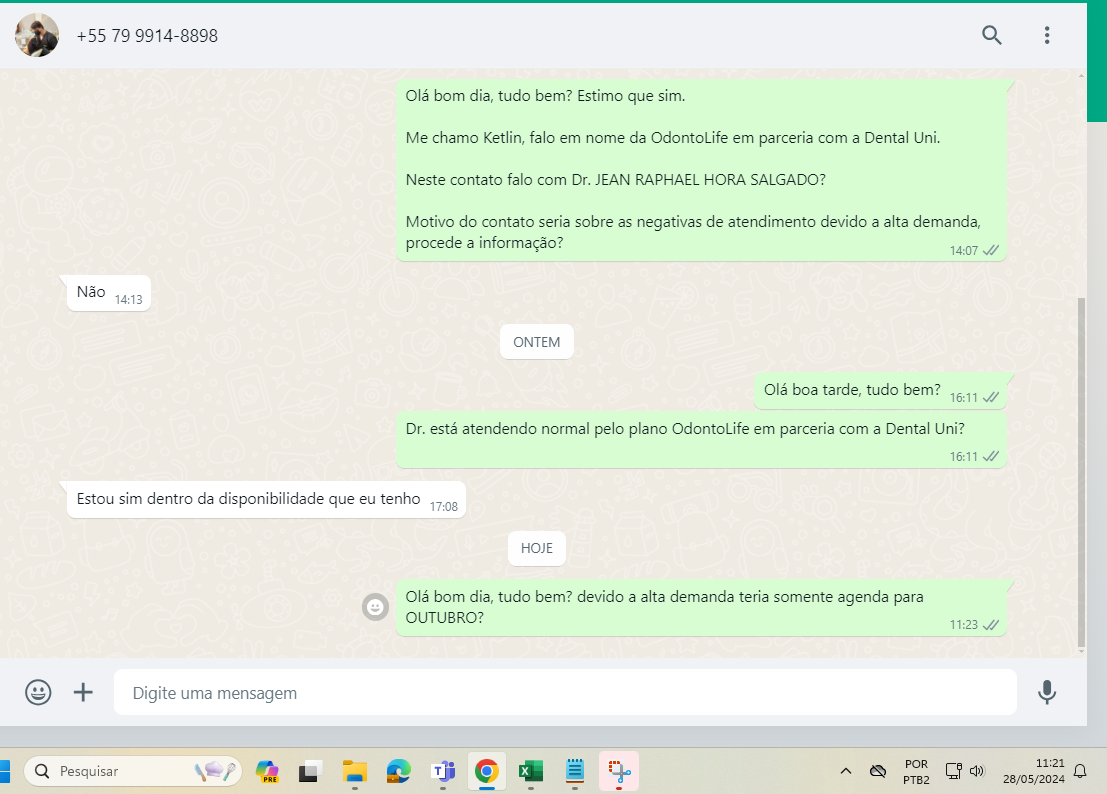Screen dimensions: 1107x794
Task: Show hidden system tray icons
Action: click(846, 771)
